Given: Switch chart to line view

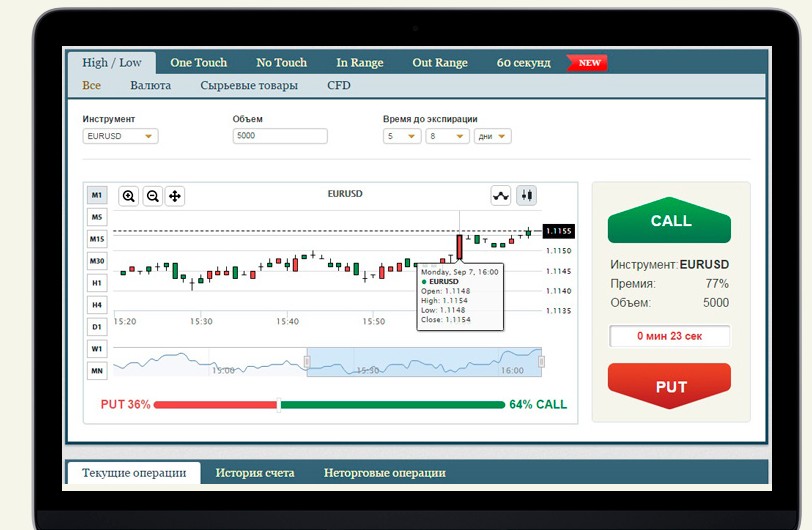Looking at the screenshot, I should pyautogui.click(x=501, y=195).
